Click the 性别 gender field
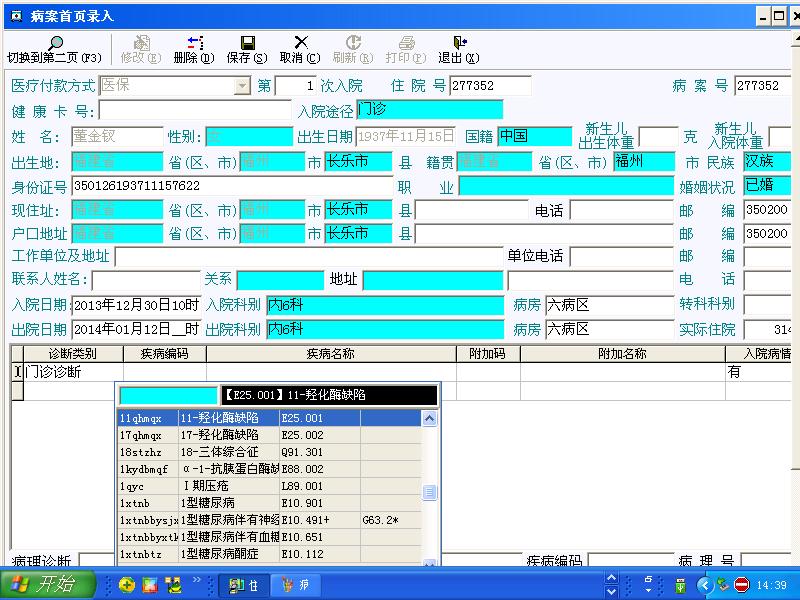Viewport: 800px width, 600px height. [x=249, y=136]
